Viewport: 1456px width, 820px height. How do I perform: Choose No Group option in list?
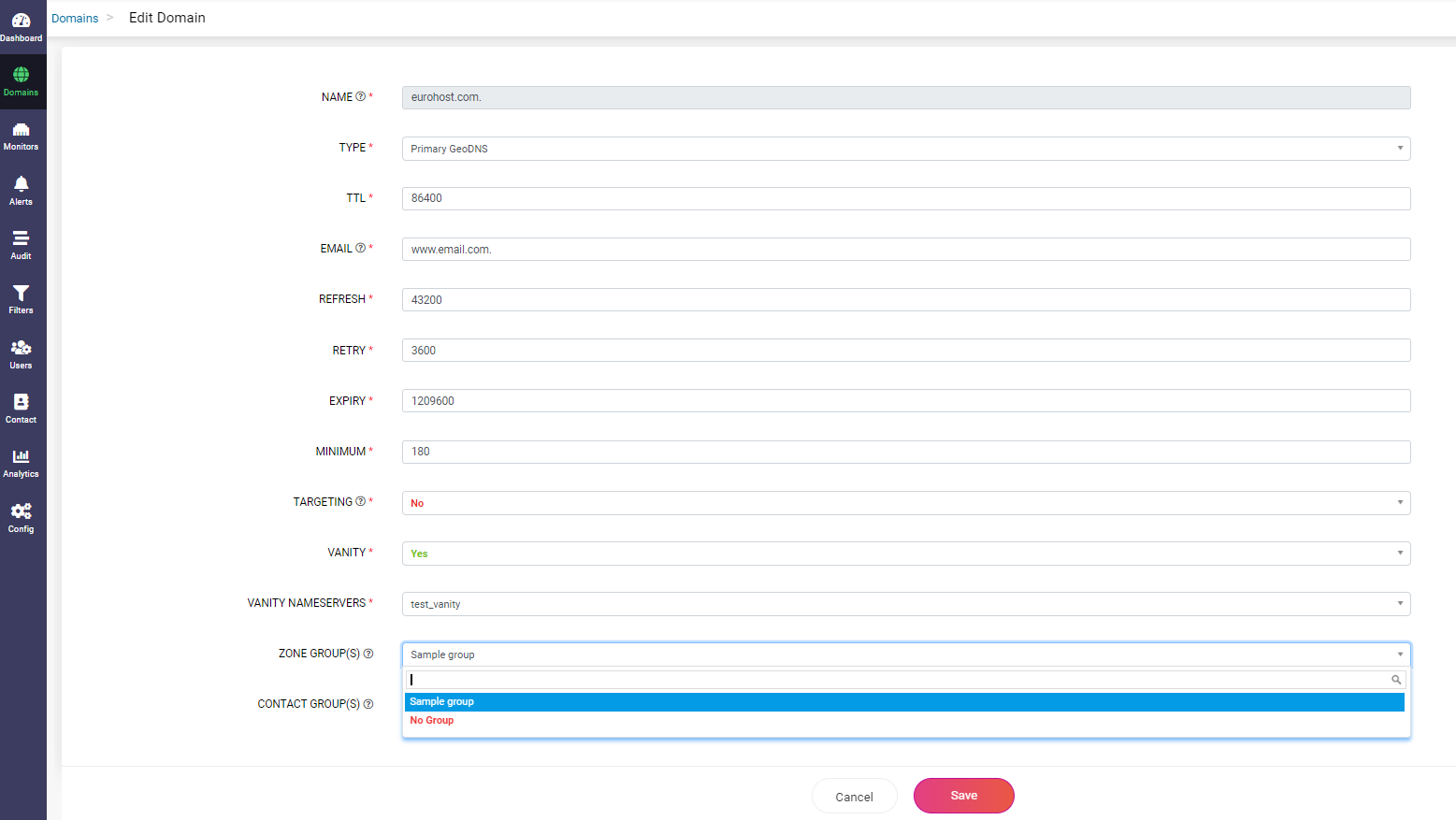tap(904, 721)
